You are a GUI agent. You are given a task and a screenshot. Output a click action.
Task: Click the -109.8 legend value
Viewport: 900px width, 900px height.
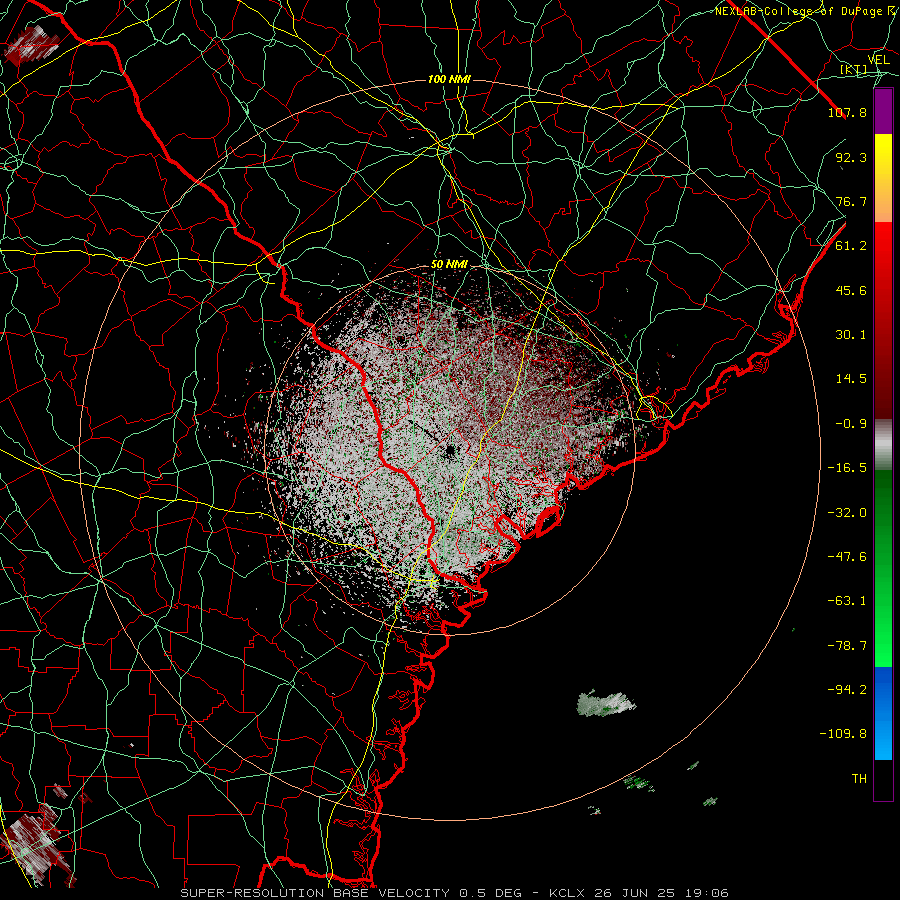click(843, 734)
